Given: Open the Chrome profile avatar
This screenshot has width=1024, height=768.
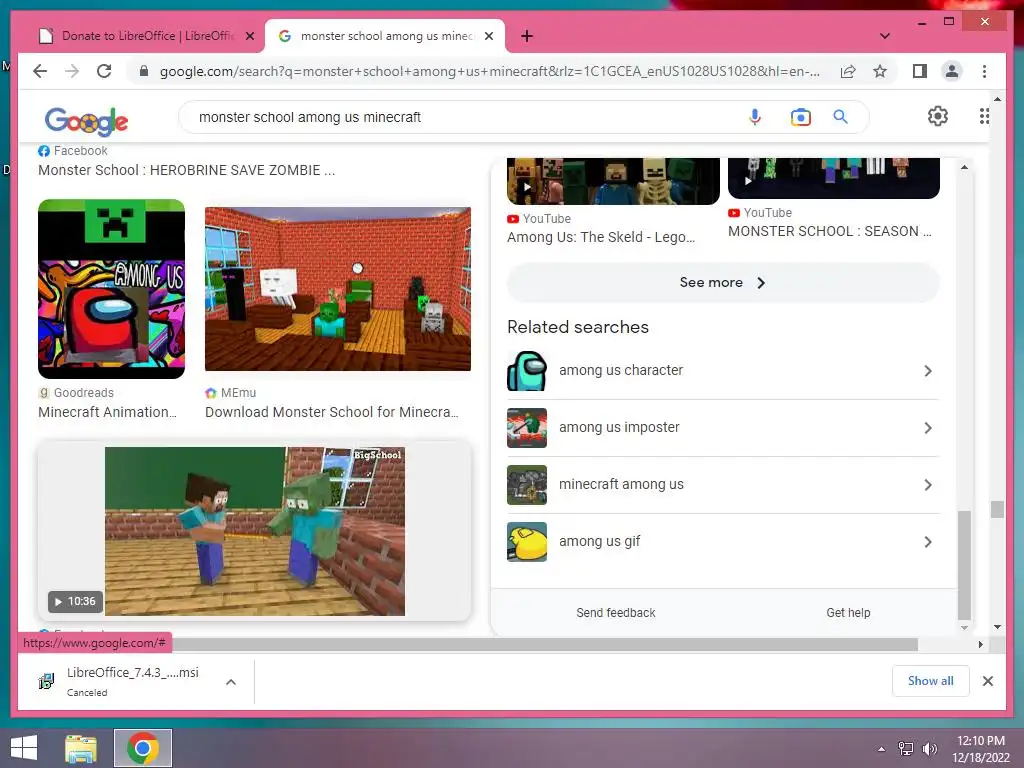Looking at the screenshot, I should coord(952,71).
